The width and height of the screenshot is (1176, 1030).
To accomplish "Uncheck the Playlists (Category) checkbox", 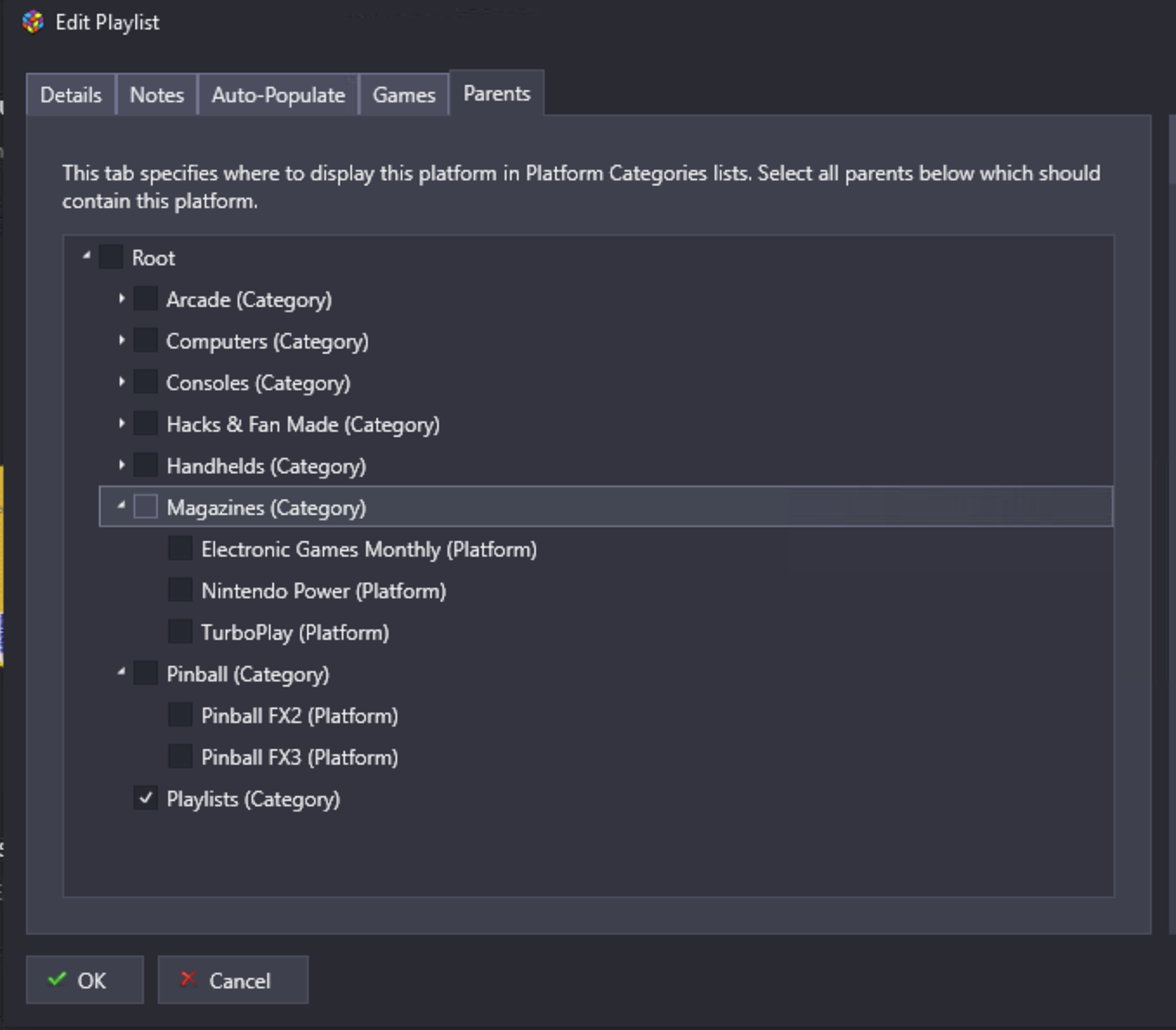I will pos(146,799).
